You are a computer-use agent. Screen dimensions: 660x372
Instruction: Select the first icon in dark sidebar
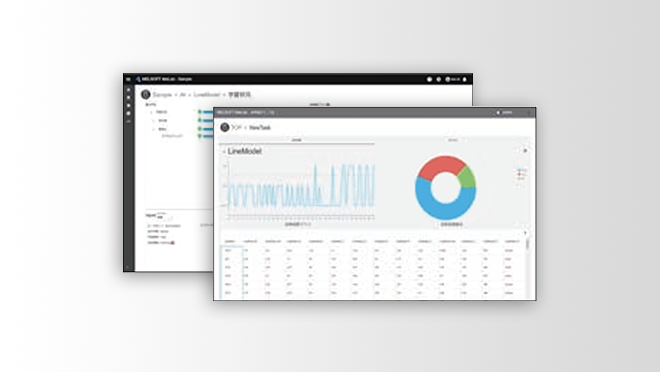(x=129, y=90)
